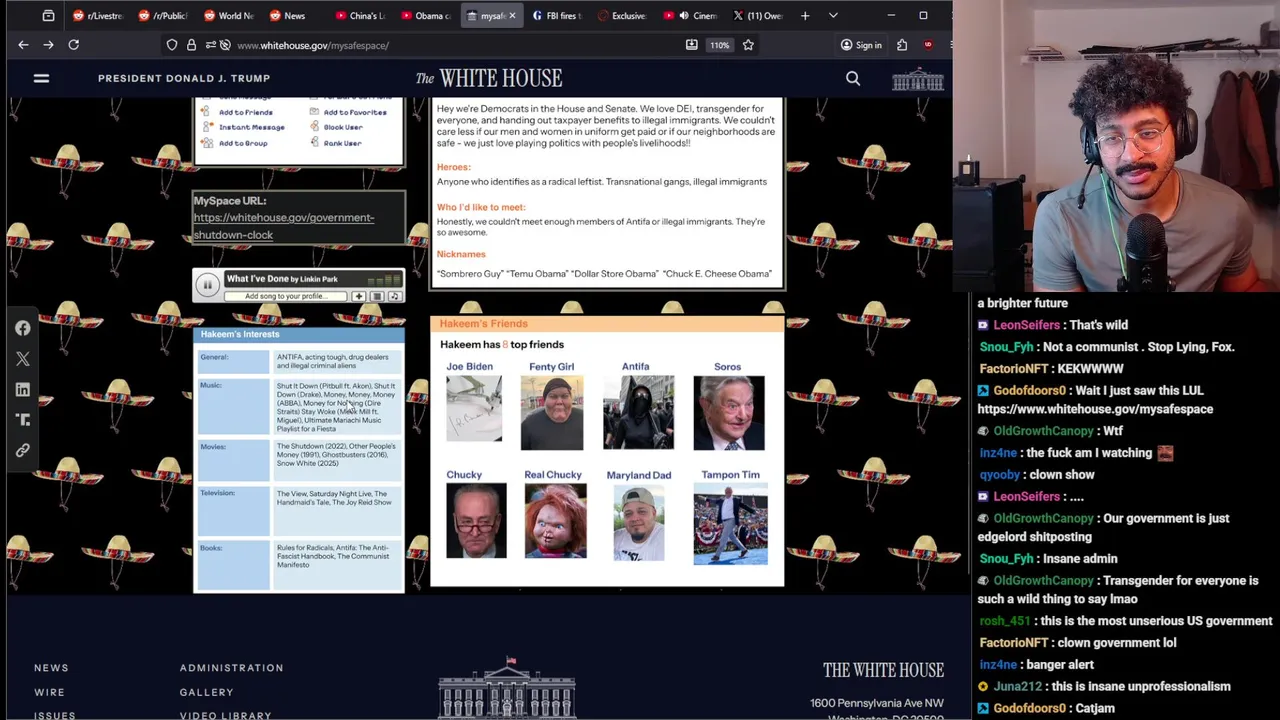
Task: Reload the current page
Action: tap(73, 45)
